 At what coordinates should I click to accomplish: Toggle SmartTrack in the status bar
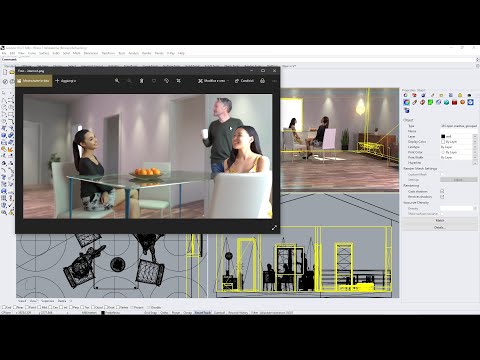pos(203,313)
